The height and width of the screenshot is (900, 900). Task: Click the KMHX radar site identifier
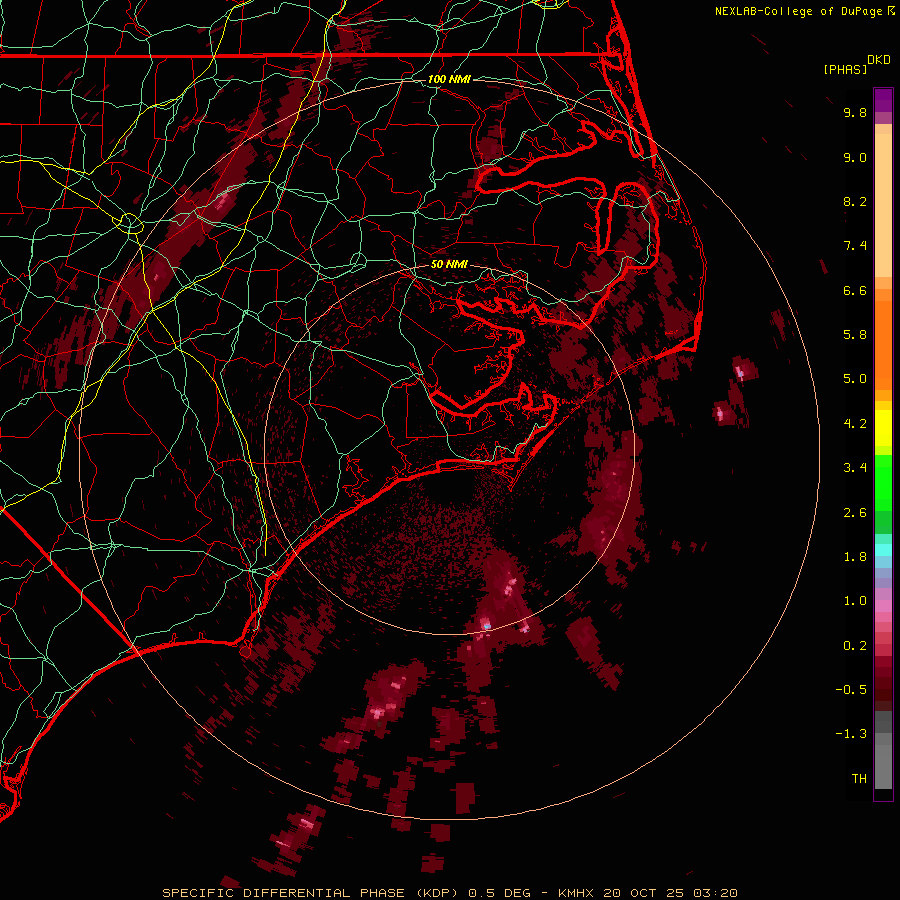[x=577, y=893]
